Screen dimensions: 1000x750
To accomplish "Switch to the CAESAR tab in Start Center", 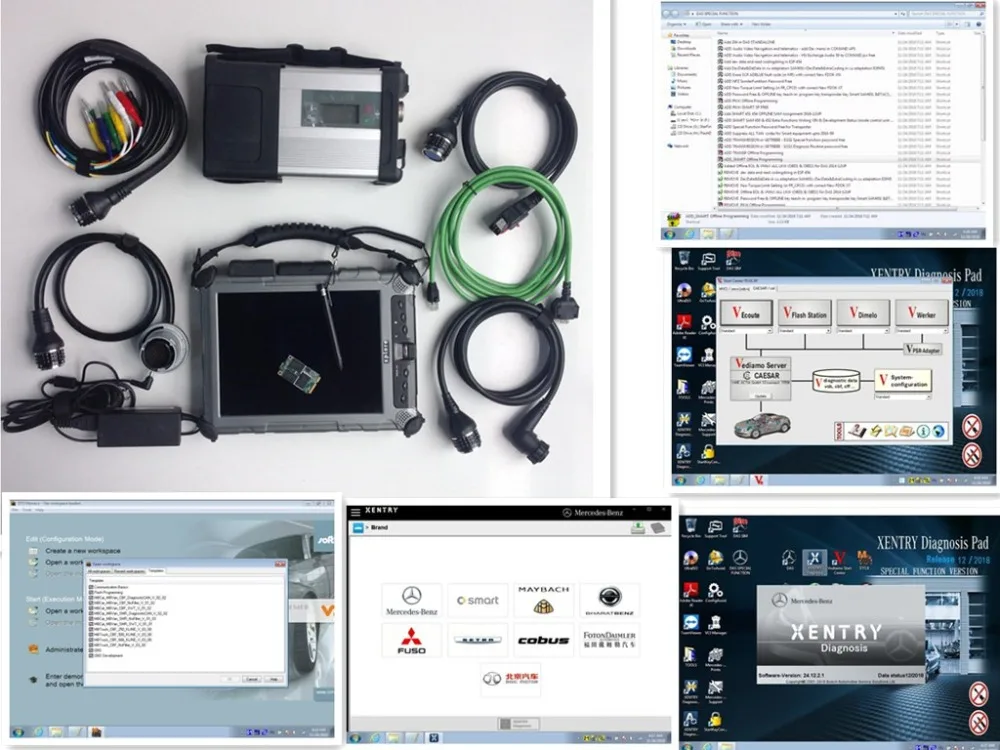I will (762, 288).
